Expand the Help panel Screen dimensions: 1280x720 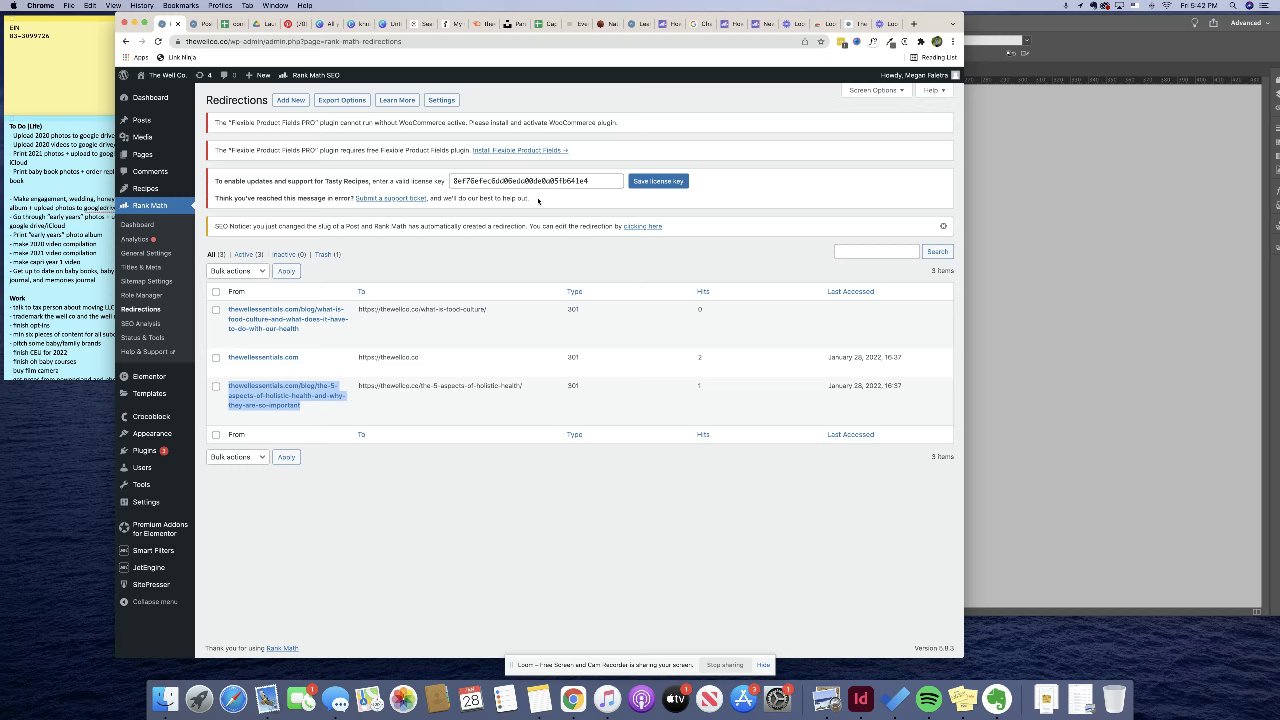(933, 90)
